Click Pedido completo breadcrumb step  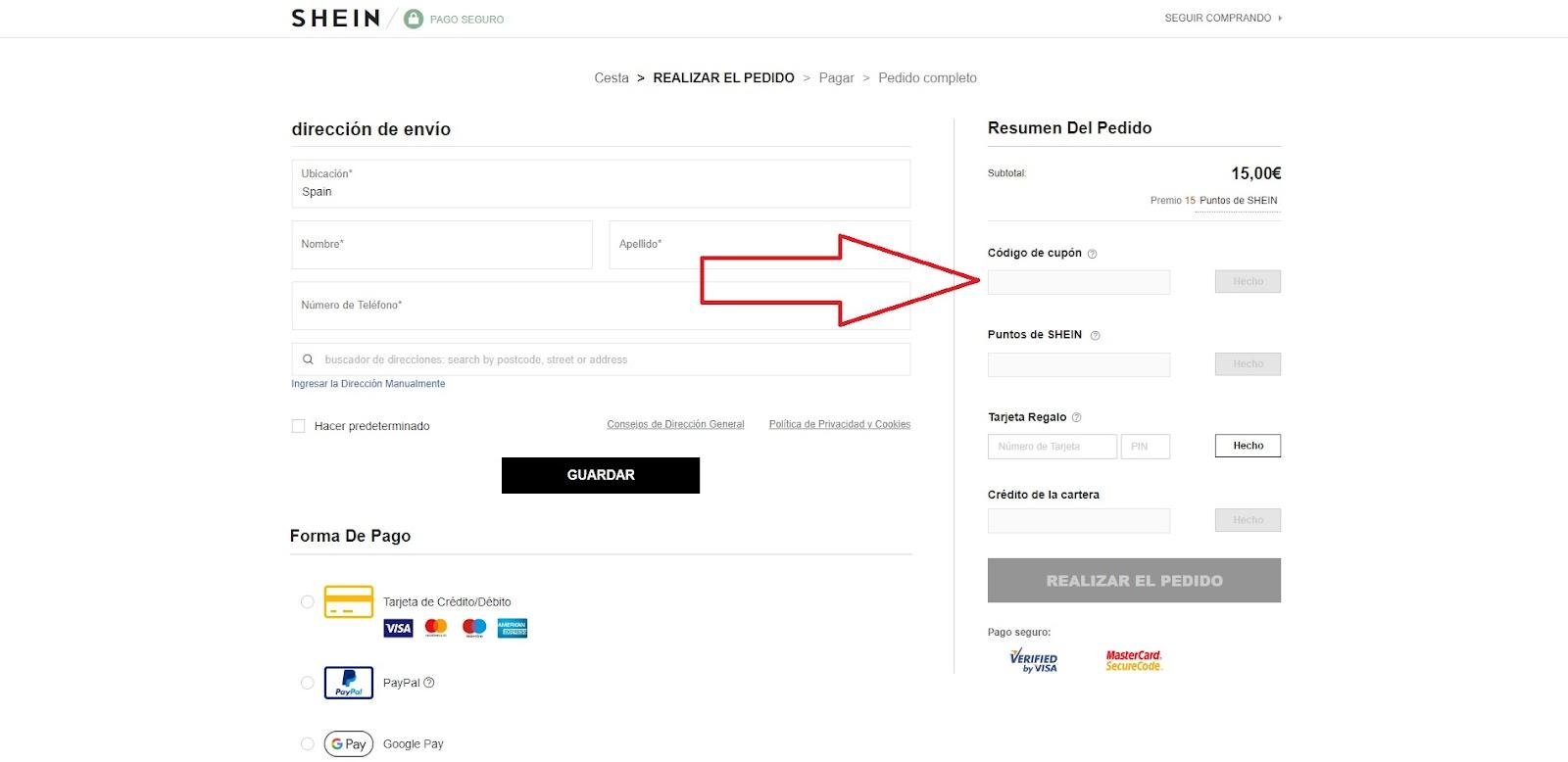(x=927, y=78)
